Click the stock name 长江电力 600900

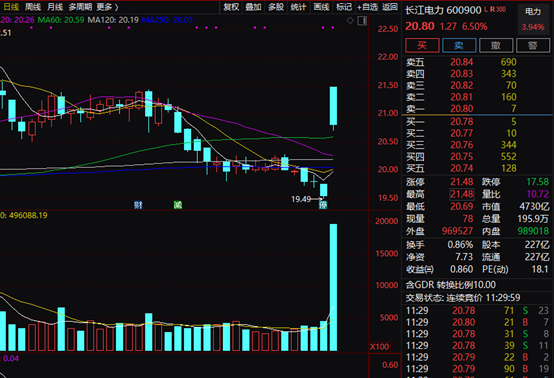pos(443,10)
